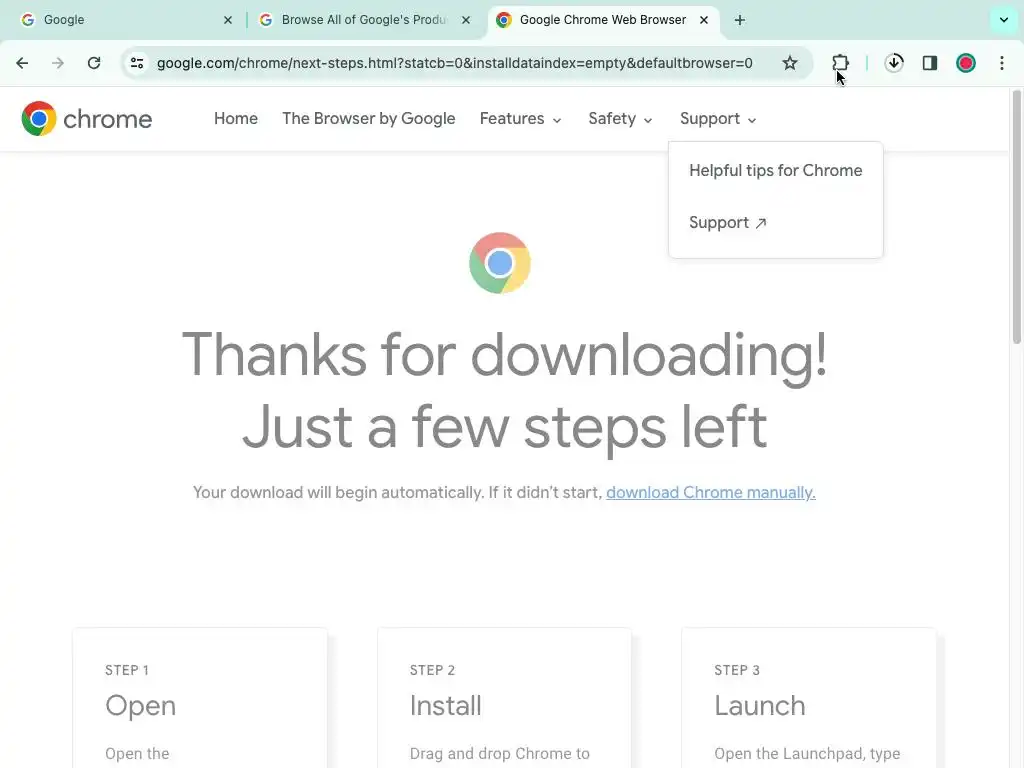The width and height of the screenshot is (1024, 768).
Task: Collapse the Support menu
Action: [718, 118]
